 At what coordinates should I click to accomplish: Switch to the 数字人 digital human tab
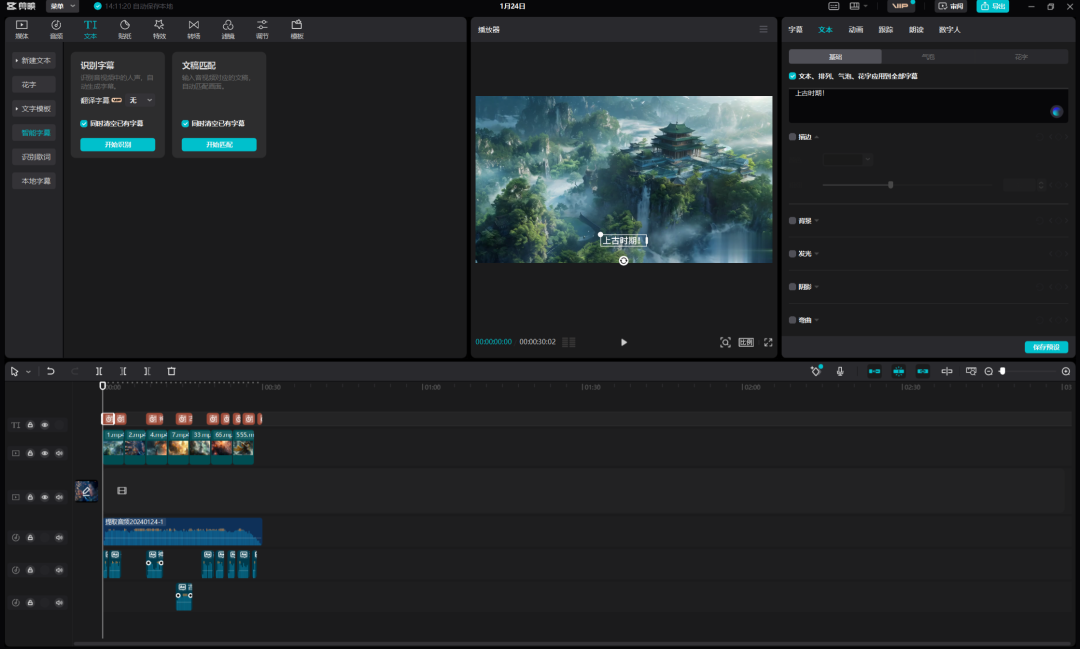point(949,30)
